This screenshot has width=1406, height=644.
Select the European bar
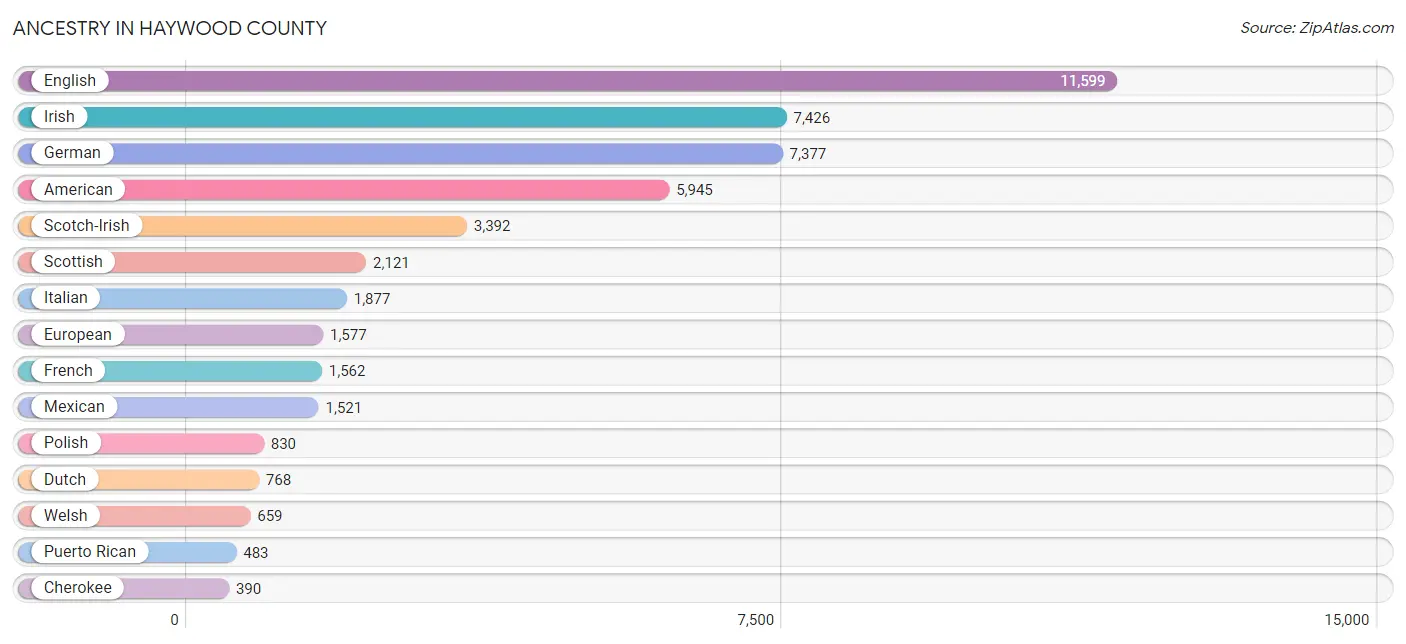coord(170,334)
